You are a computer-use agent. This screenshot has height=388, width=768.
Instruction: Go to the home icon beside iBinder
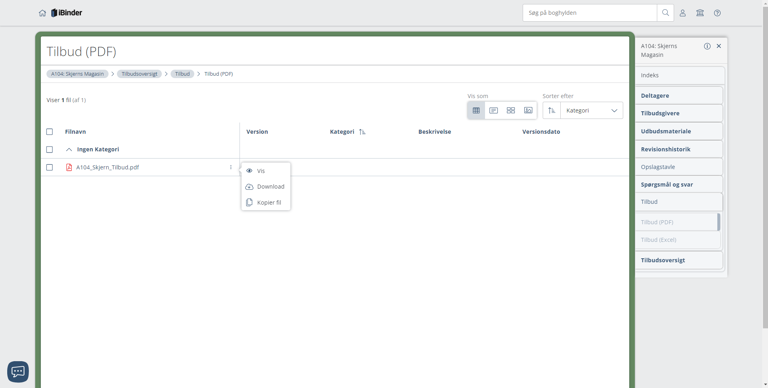click(42, 13)
